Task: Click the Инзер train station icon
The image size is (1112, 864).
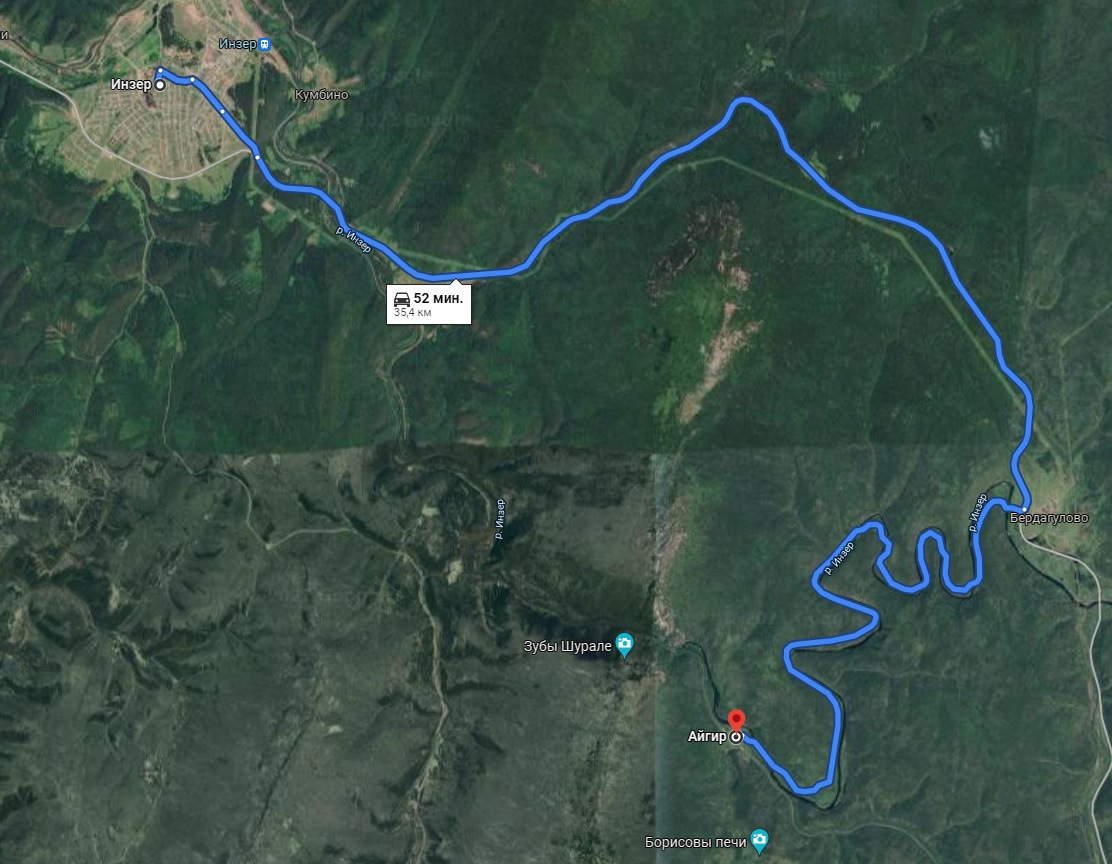Action: 265,44
